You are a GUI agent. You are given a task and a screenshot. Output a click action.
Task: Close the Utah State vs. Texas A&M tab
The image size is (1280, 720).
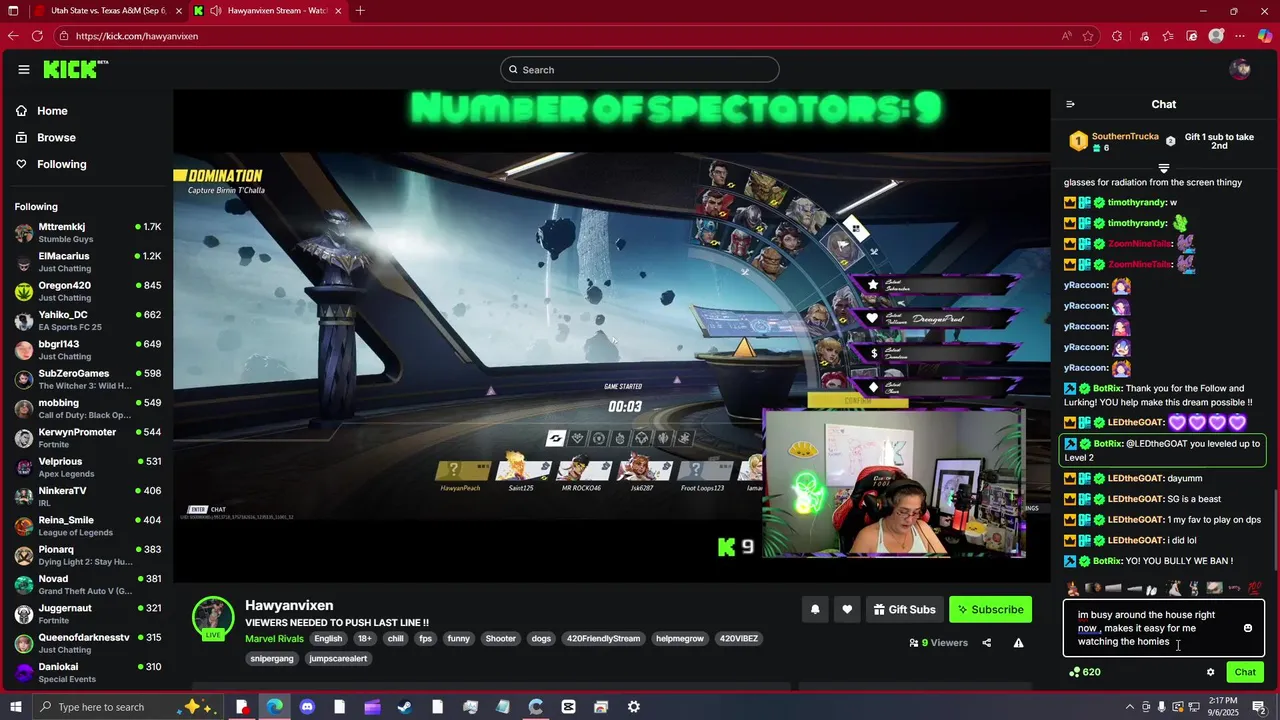pyautogui.click(x=178, y=11)
